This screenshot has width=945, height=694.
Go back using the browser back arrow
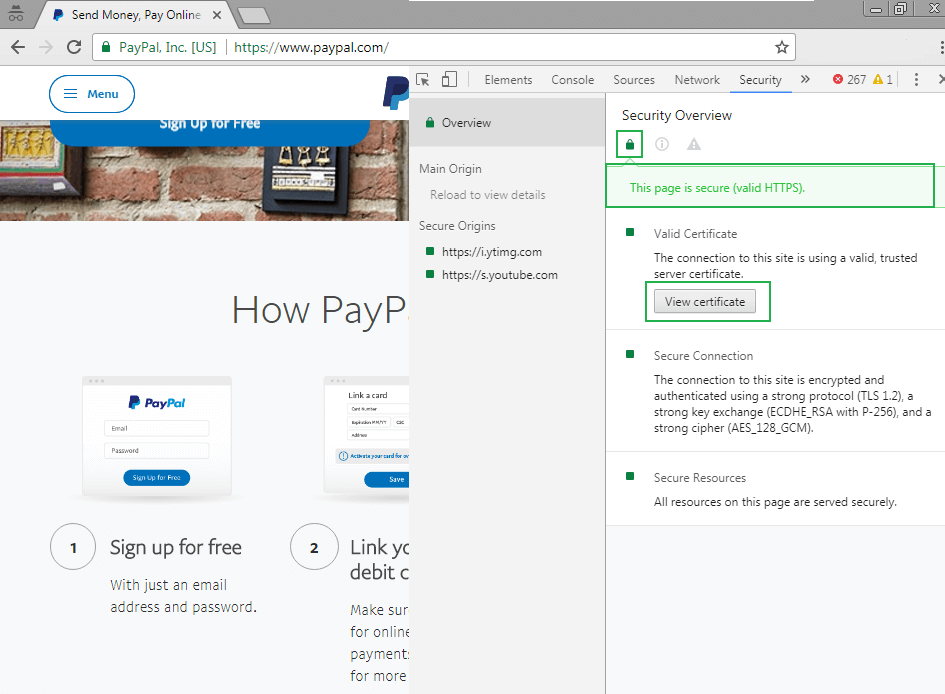(x=18, y=47)
